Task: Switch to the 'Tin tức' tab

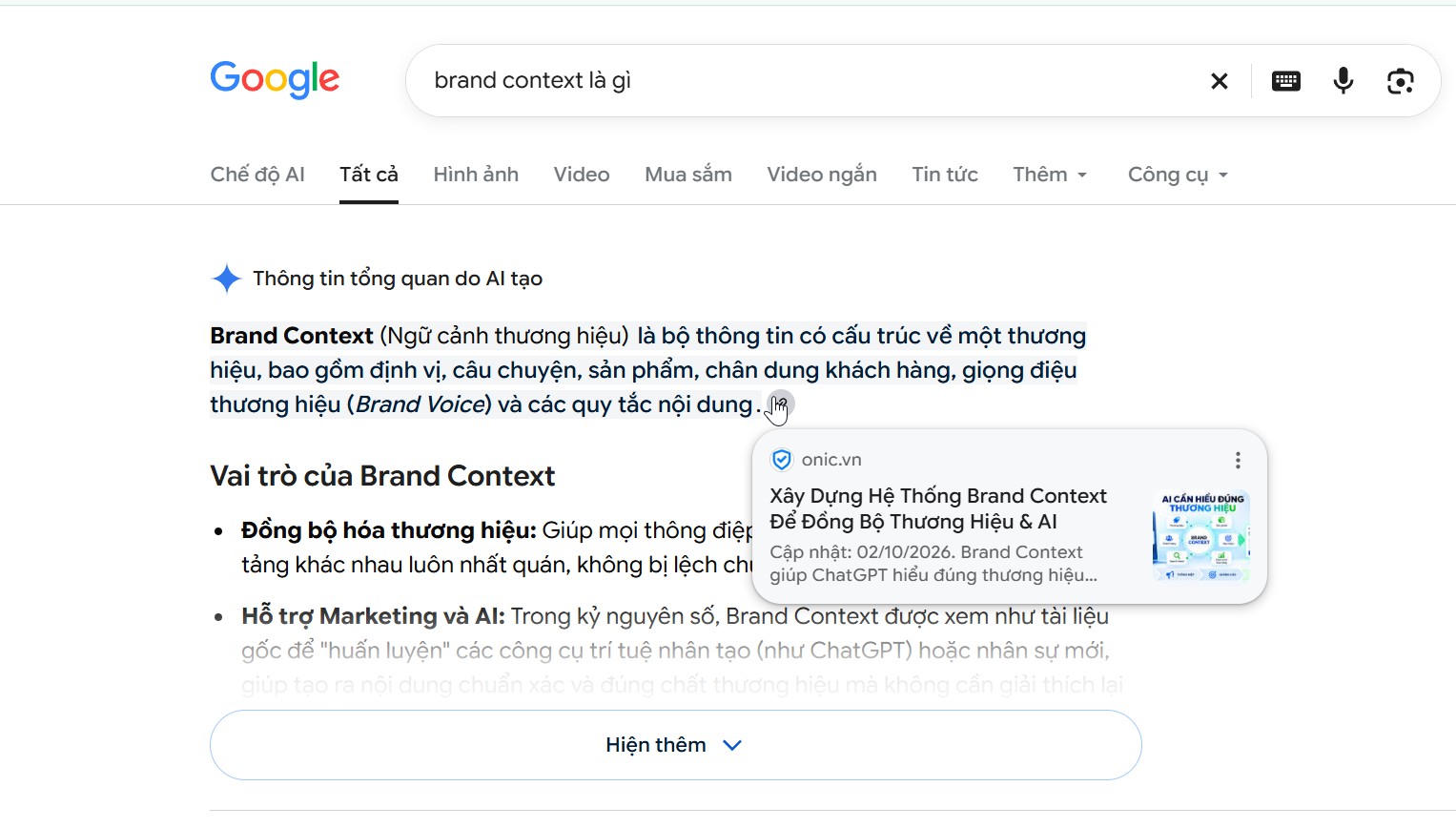Action: (x=945, y=175)
